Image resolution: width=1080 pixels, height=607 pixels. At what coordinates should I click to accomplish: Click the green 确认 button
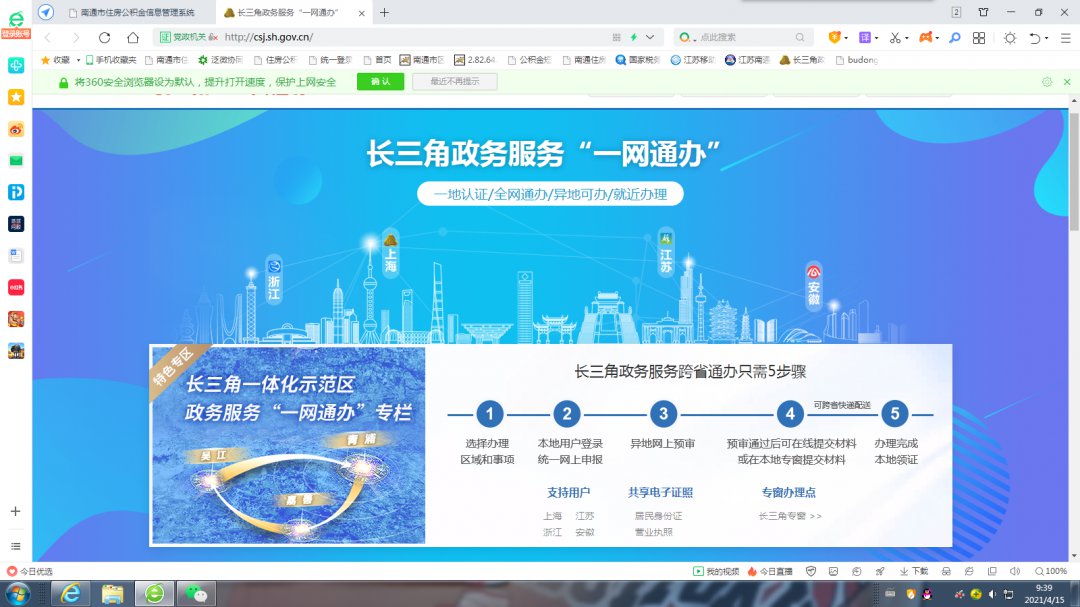click(380, 81)
